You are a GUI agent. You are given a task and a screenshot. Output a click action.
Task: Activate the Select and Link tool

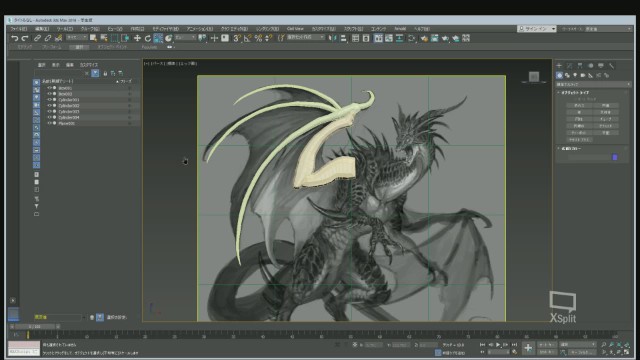pyautogui.click(x=37, y=38)
